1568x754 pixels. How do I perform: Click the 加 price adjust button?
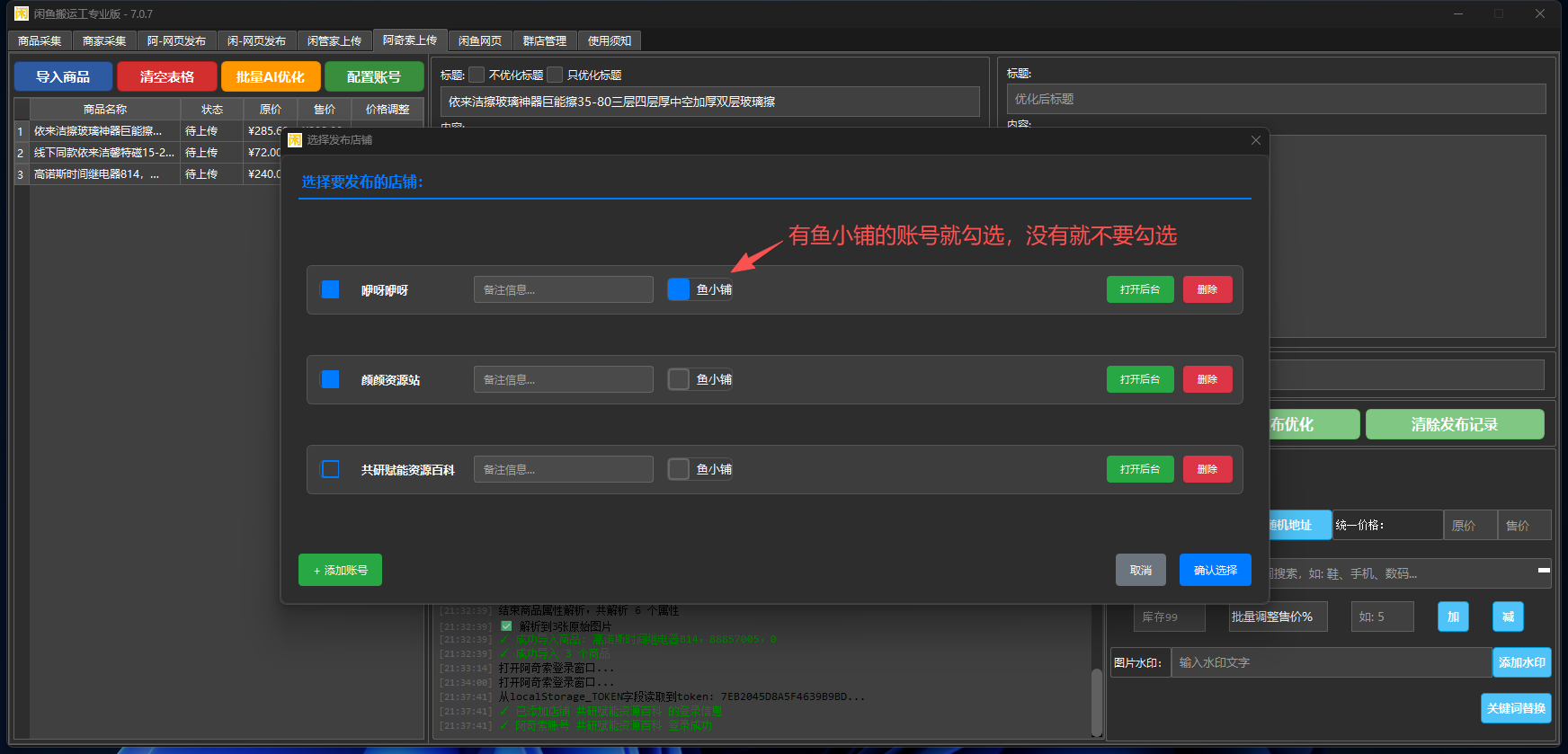[x=1452, y=617]
